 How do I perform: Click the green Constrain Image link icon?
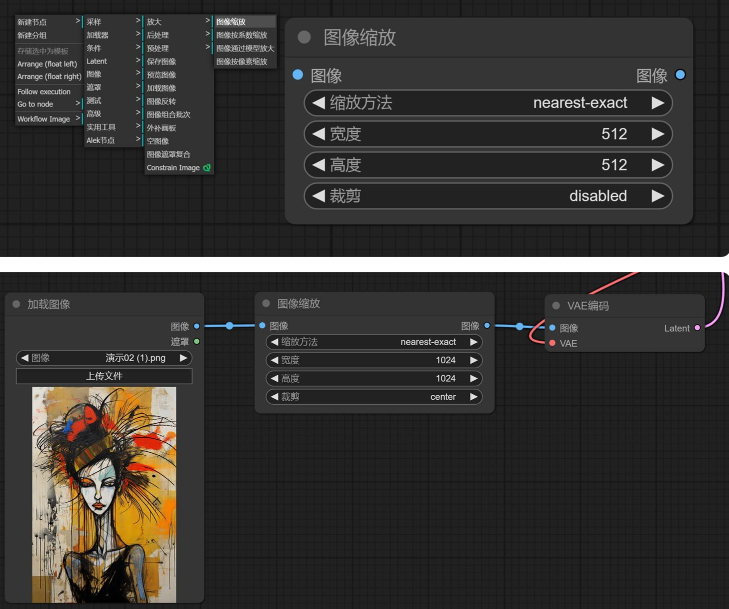pyautogui.click(x=206, y=167)
